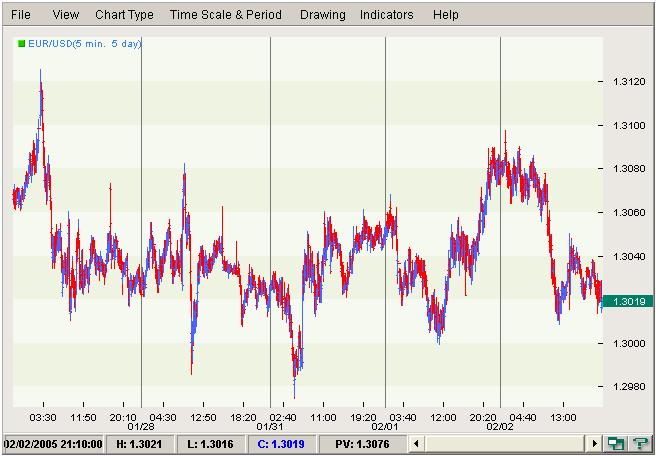Viewport: 656px width, 456px height.
Task: Click the horizontal chart scrollbar track
Action: (x=505, y=443)
